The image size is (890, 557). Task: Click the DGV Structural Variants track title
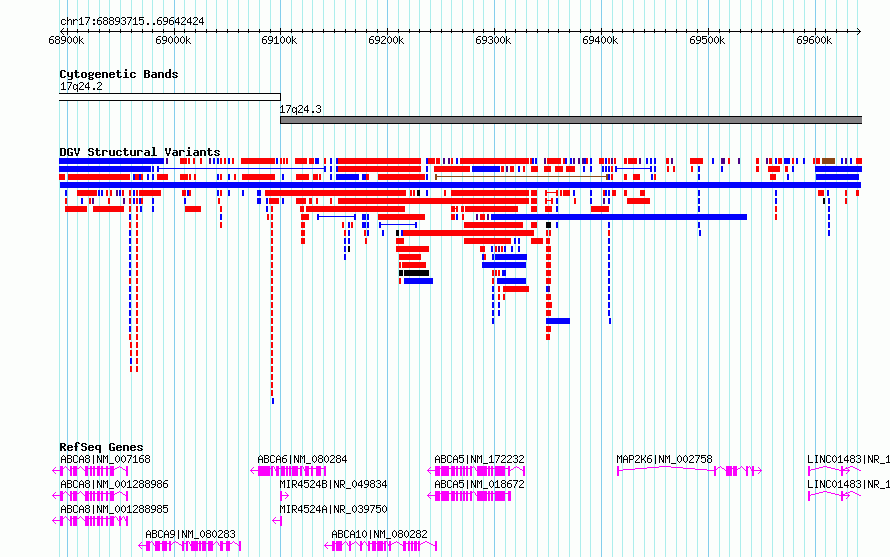point(140,152)
